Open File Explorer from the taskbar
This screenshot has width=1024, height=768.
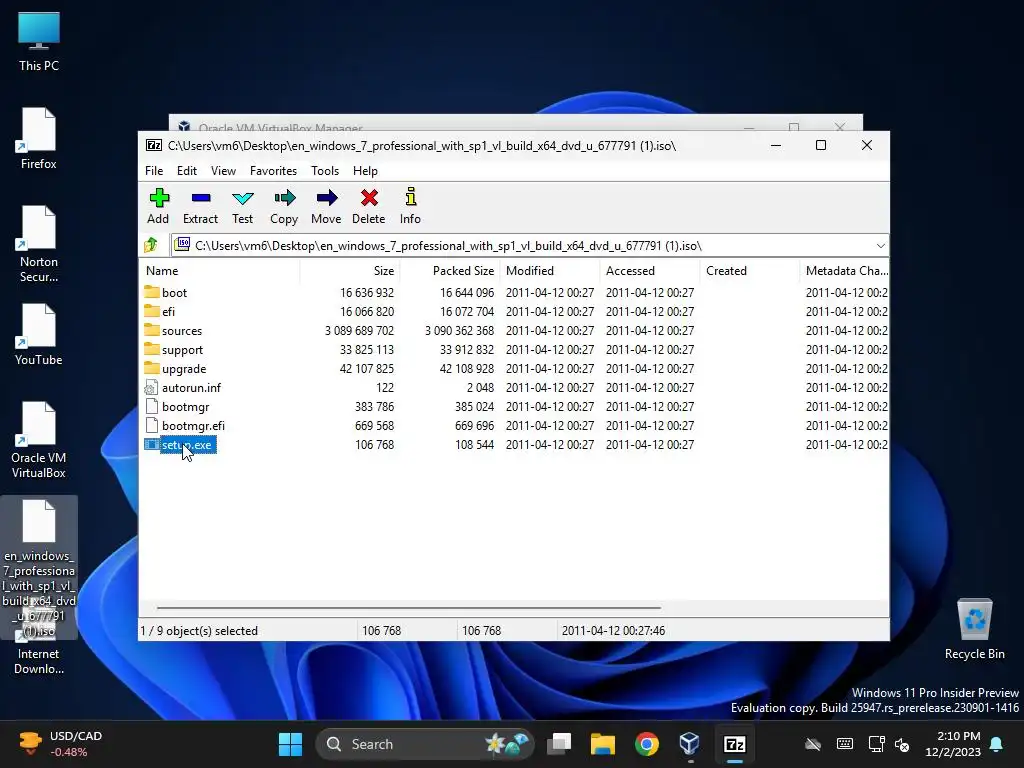coord(603,744)
